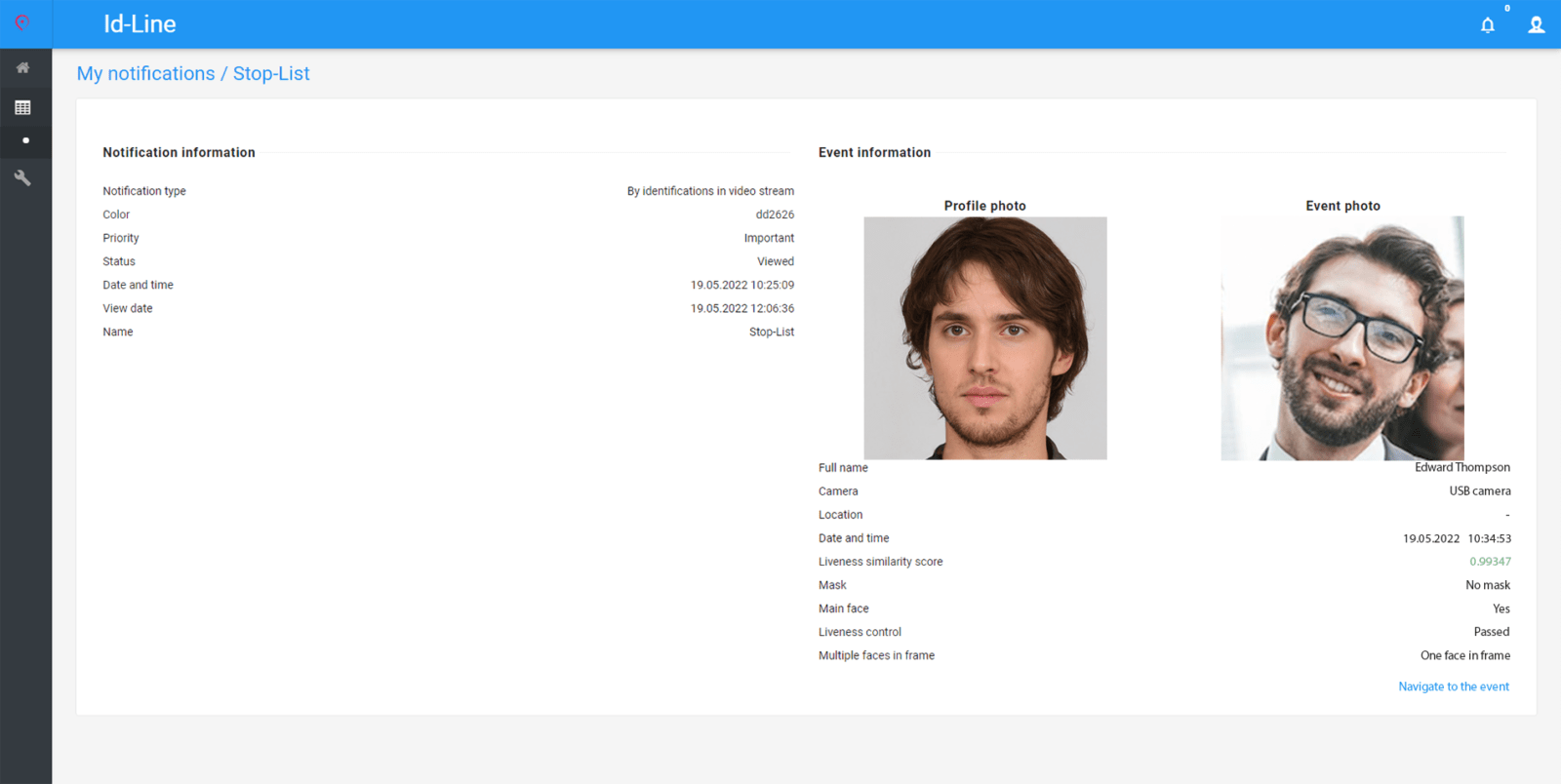Click the notification count badge
Screen dimensions: 1561x784
point(1506,9)
